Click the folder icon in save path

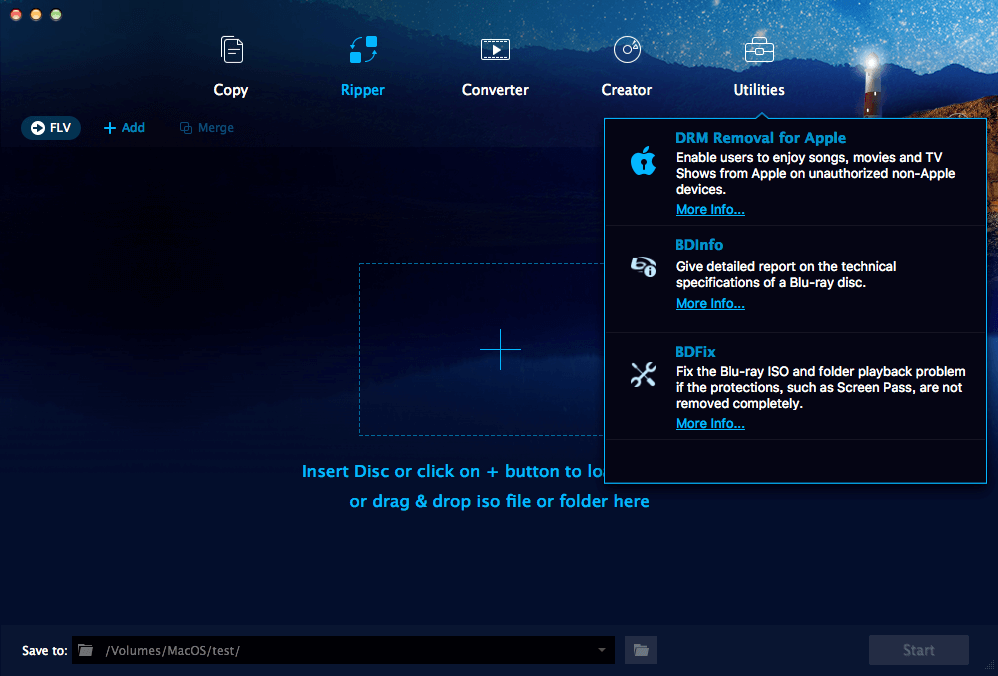pos(85,650)
